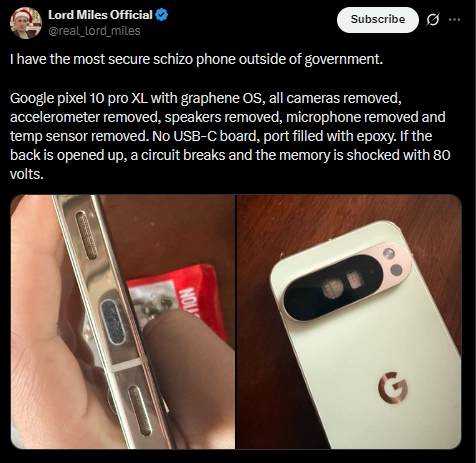Click the epoxy-filled USB-C port in the photo

[x=113, y=322]
